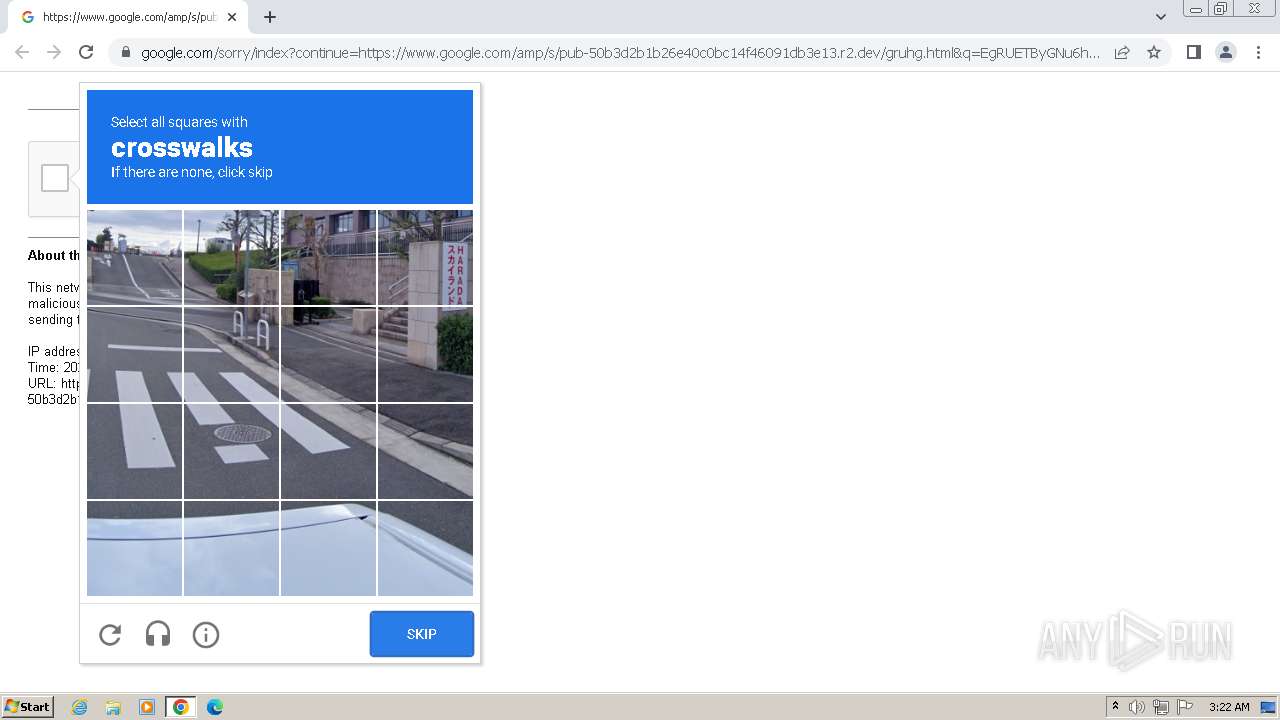This screenshot has width=1280, height=720.
Task: Tick the I'm not a robot checkbox
Action: pos(55,178)
